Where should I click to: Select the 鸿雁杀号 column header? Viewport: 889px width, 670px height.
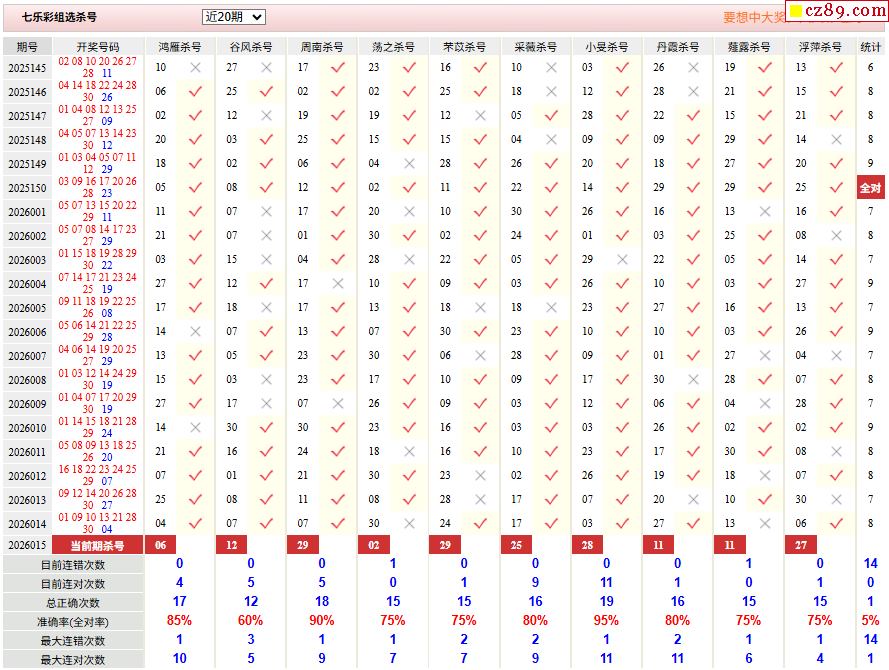tap(179, 47)
